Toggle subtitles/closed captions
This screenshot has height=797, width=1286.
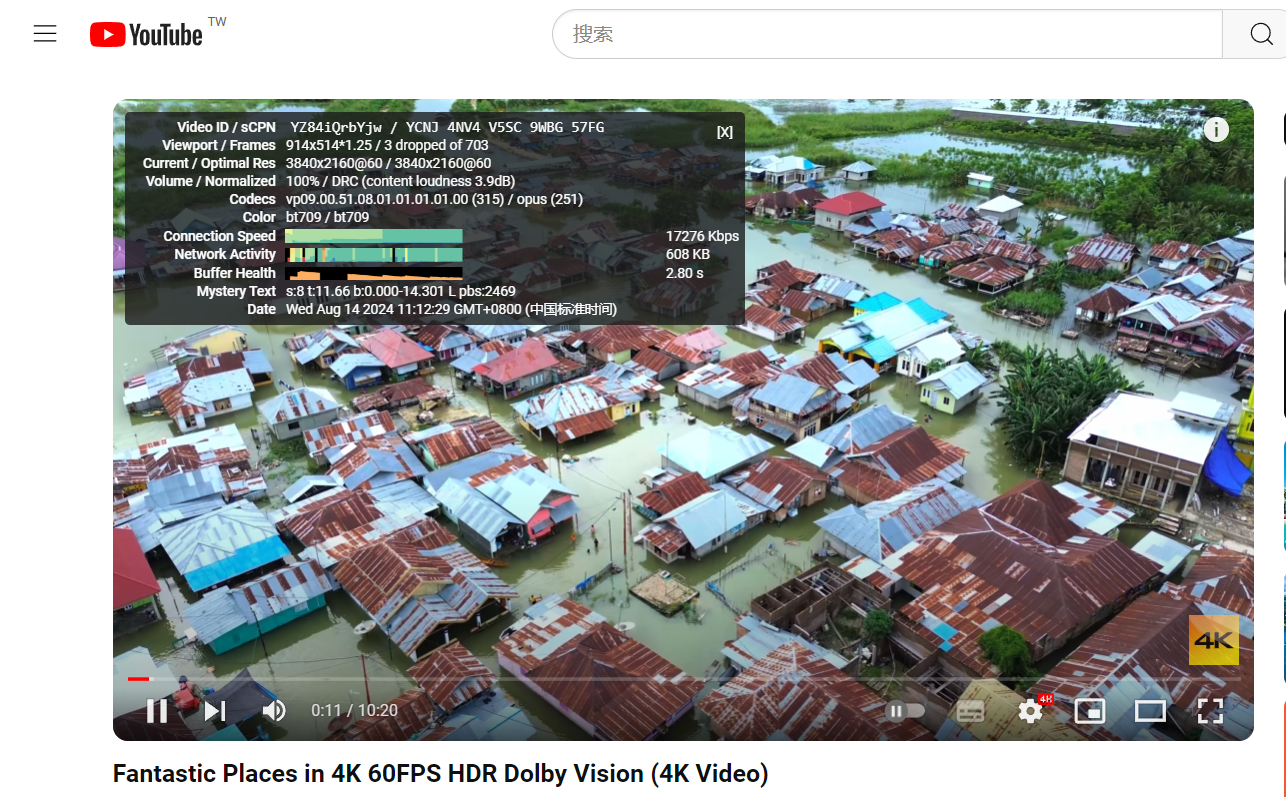[x=970, y=711]
